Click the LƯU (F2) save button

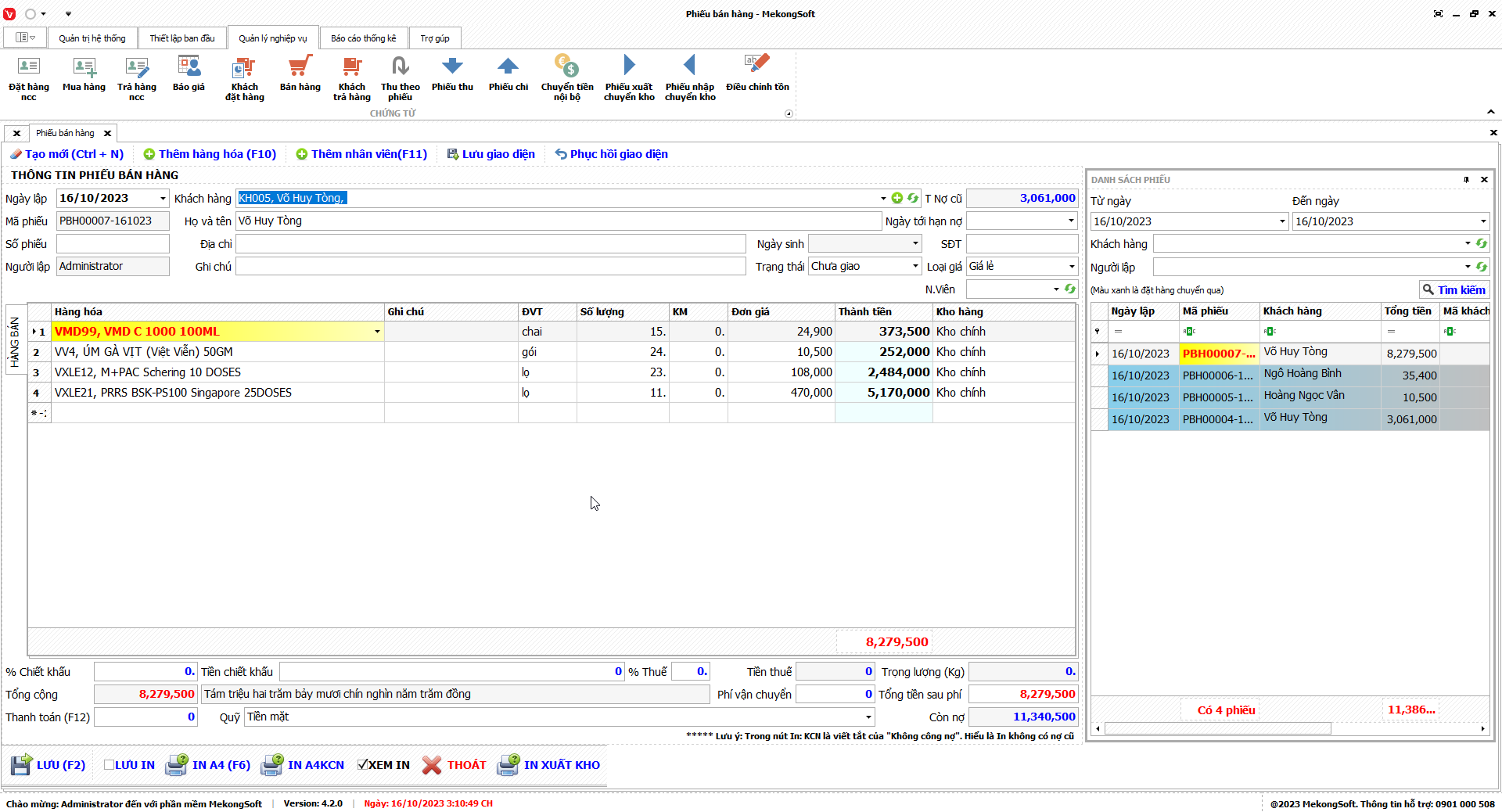[x=49, y=765]
